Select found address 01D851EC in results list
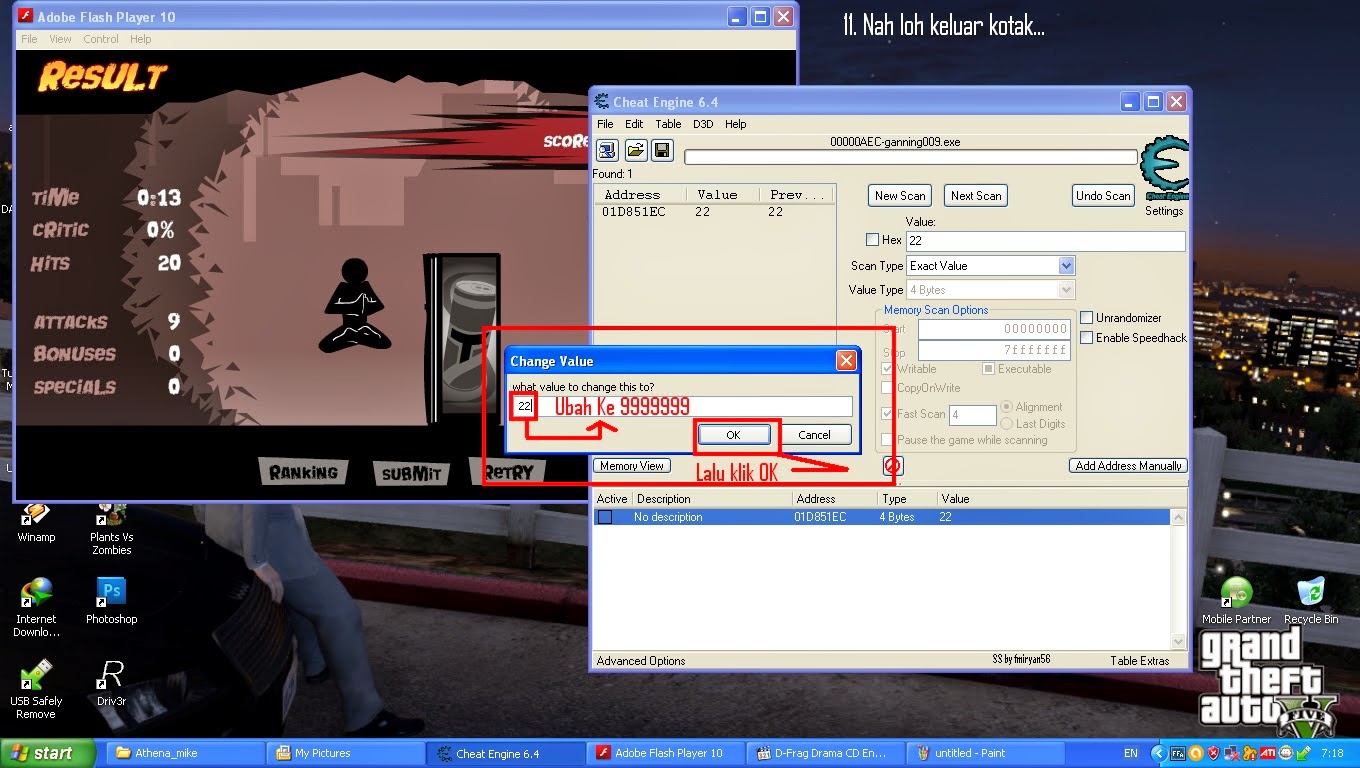 (x=714, y=212)
